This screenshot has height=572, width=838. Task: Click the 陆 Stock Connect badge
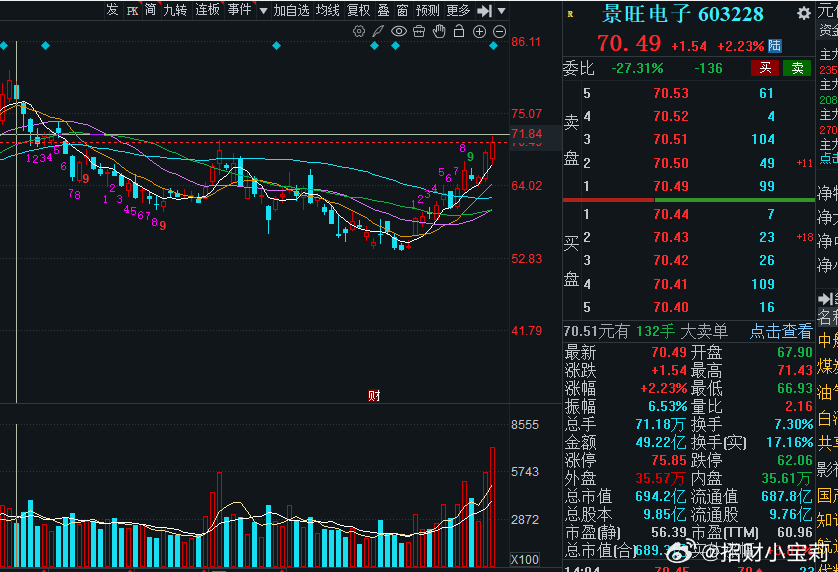click(x=775, y=46)
